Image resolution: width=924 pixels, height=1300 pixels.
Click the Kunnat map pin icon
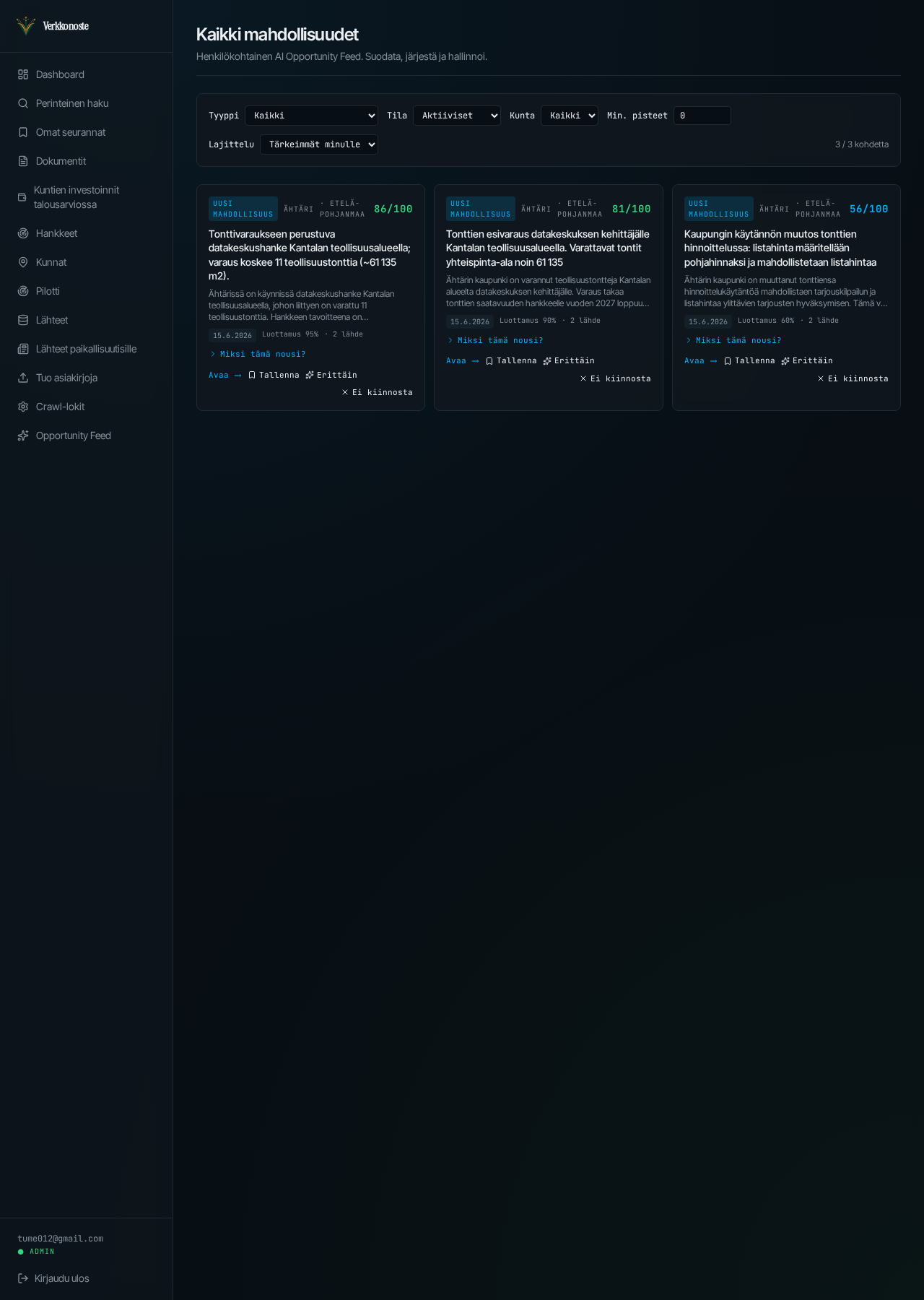click(x=23, y=262)
